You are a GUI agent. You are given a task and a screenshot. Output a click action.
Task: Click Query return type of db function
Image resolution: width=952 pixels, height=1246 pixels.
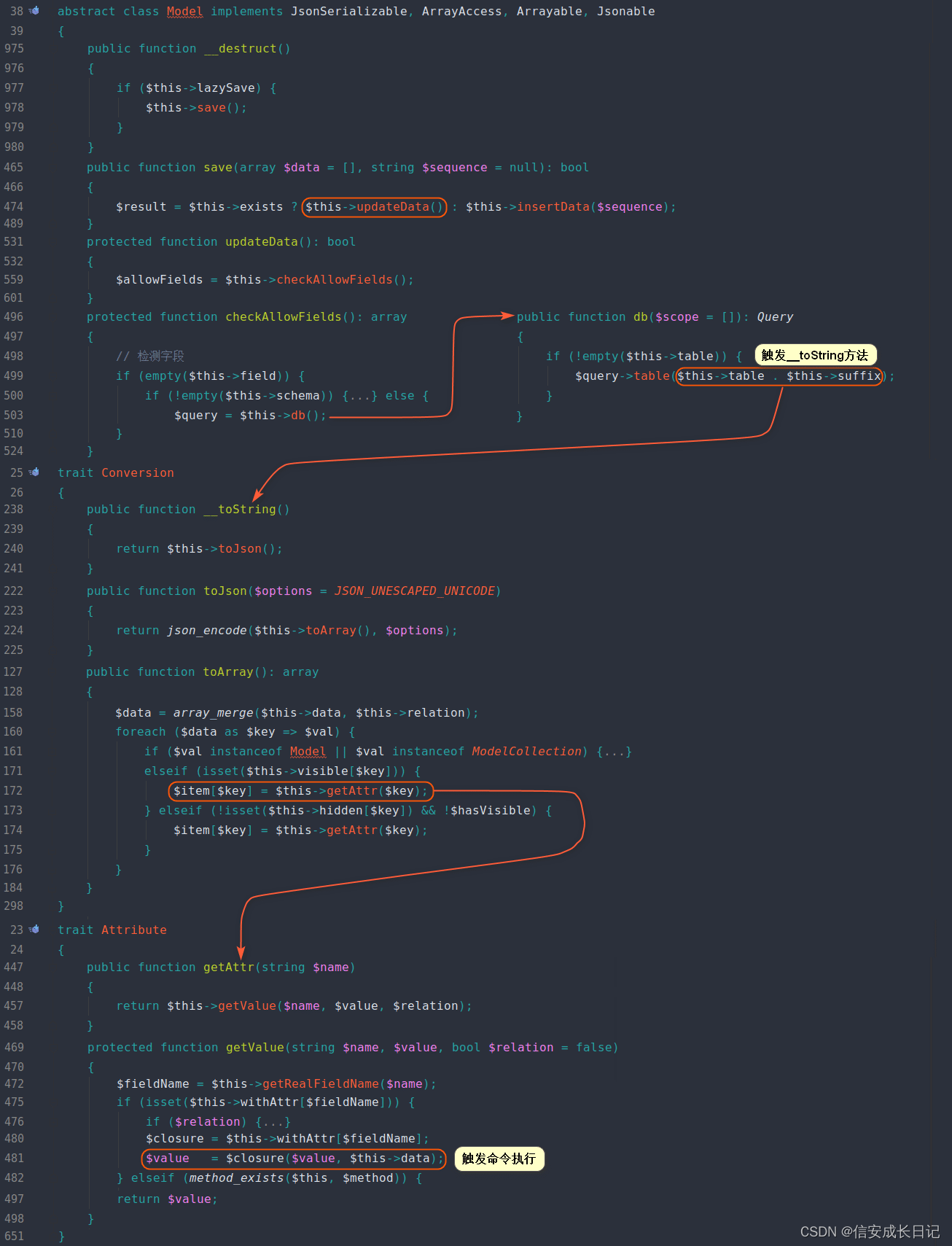pos(776,317)
